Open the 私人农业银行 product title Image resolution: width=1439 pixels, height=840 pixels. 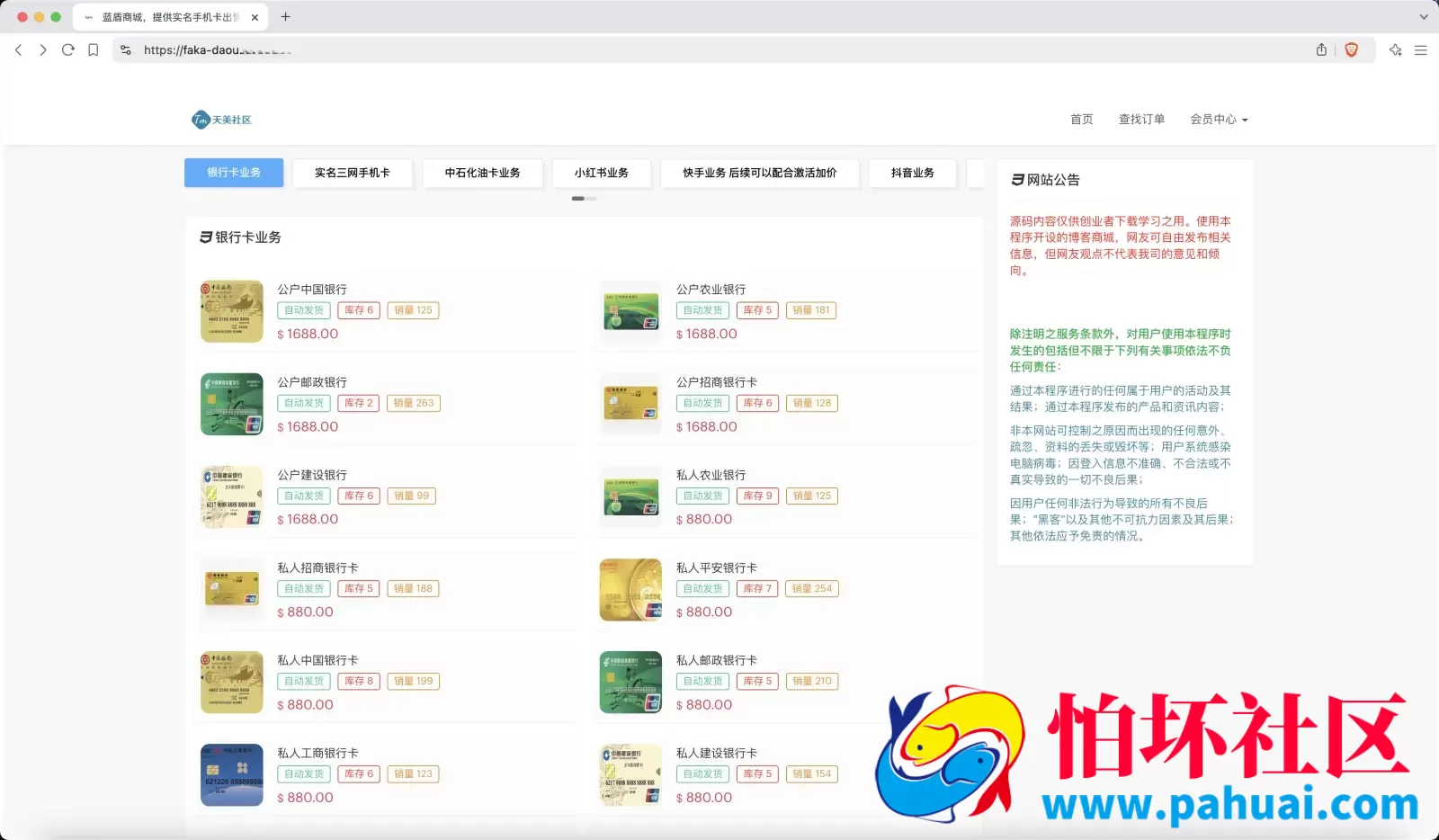coord(711,475)
